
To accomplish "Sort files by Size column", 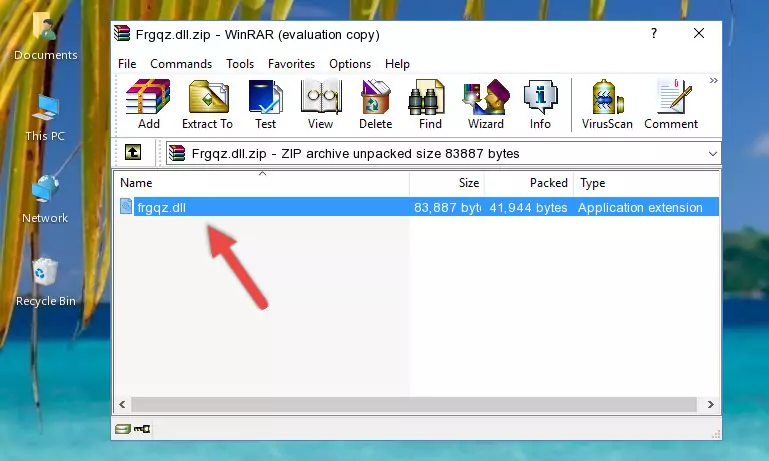I will click(x=447, y=183).
